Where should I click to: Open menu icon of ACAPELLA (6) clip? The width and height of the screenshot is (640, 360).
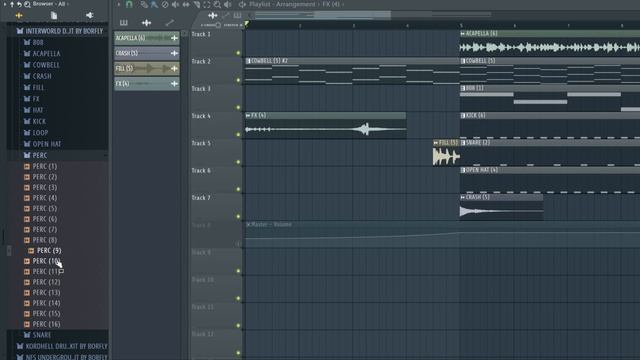click(x=462, y=33)
